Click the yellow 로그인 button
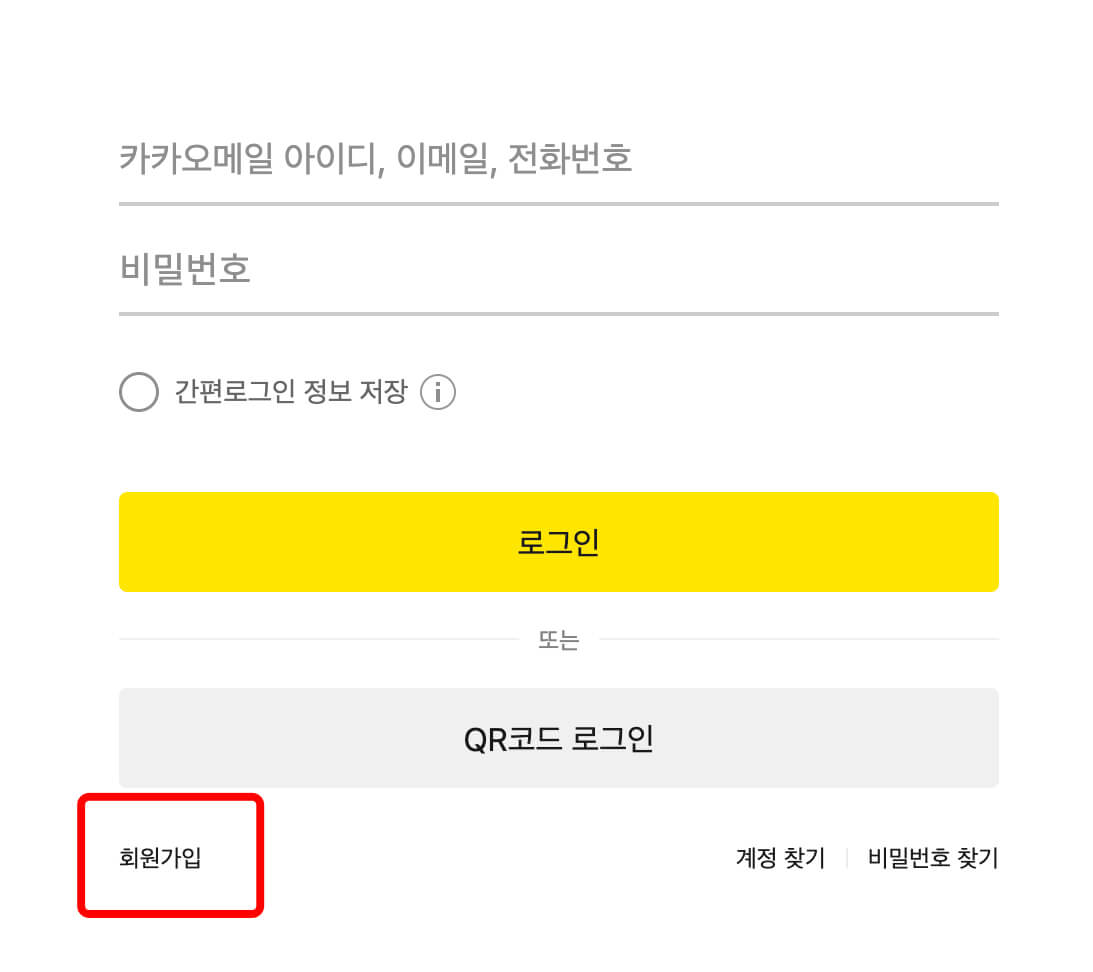Screen dimensions: 1093x972 pyautogui.click(x=558, y=541)
